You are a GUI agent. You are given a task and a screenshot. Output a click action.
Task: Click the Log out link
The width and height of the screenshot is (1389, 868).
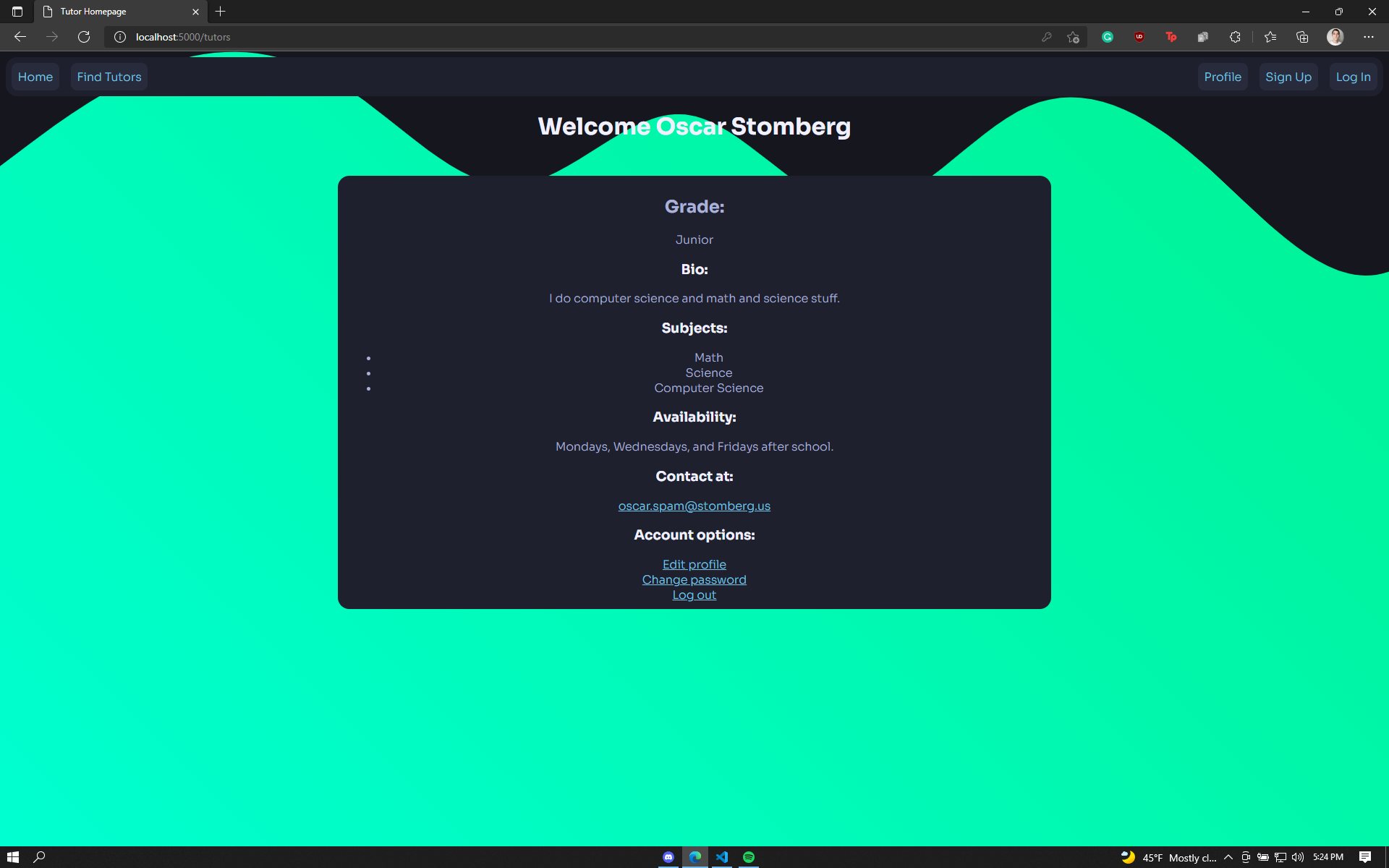(x=694, y=595)
